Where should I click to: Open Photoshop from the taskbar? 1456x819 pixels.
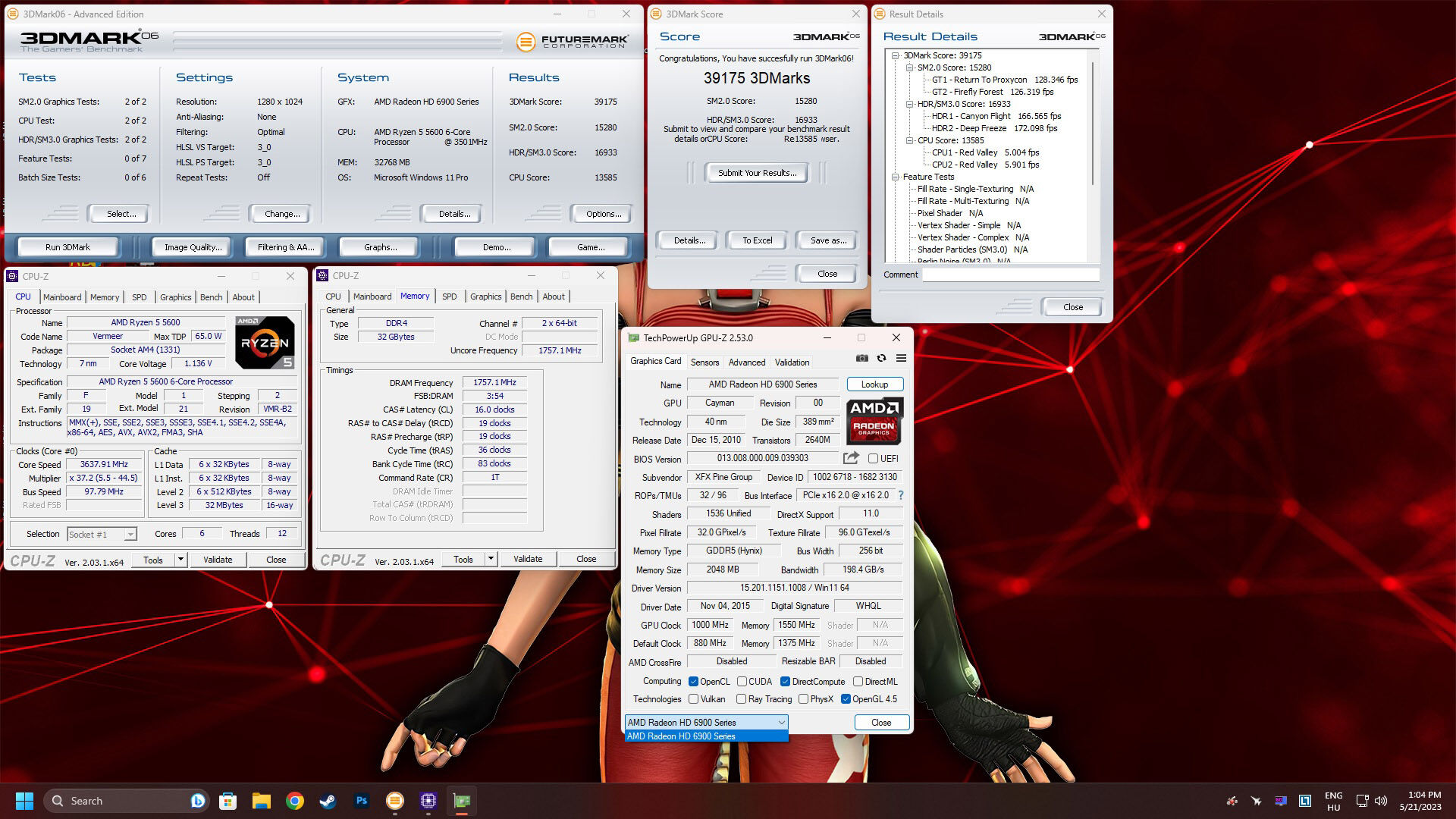[x=361, y=801]
